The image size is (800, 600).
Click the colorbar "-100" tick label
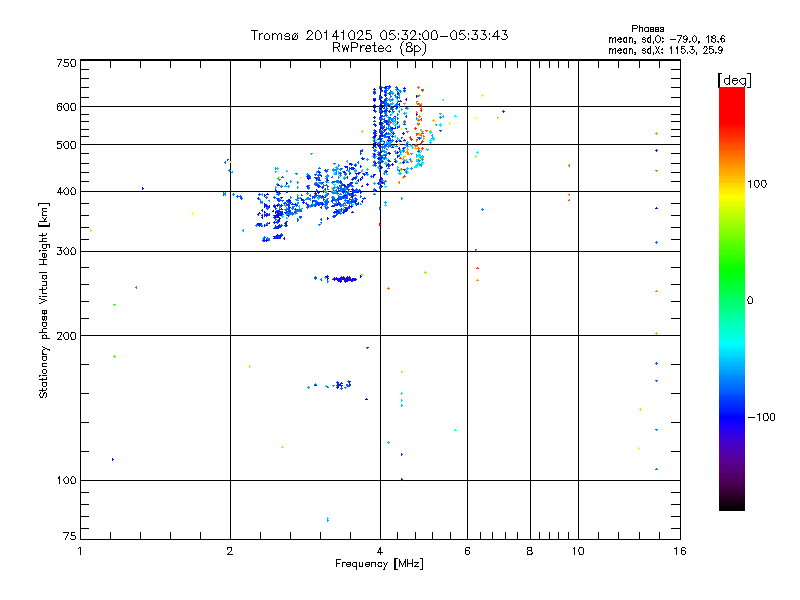[x=761, y=417]
